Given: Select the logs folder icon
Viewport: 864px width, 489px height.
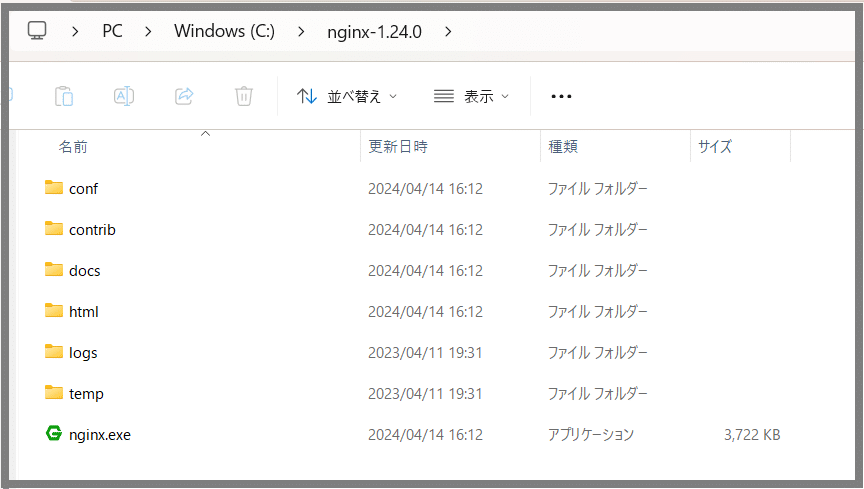Looking at the screenshot, I should pos(53,351).
